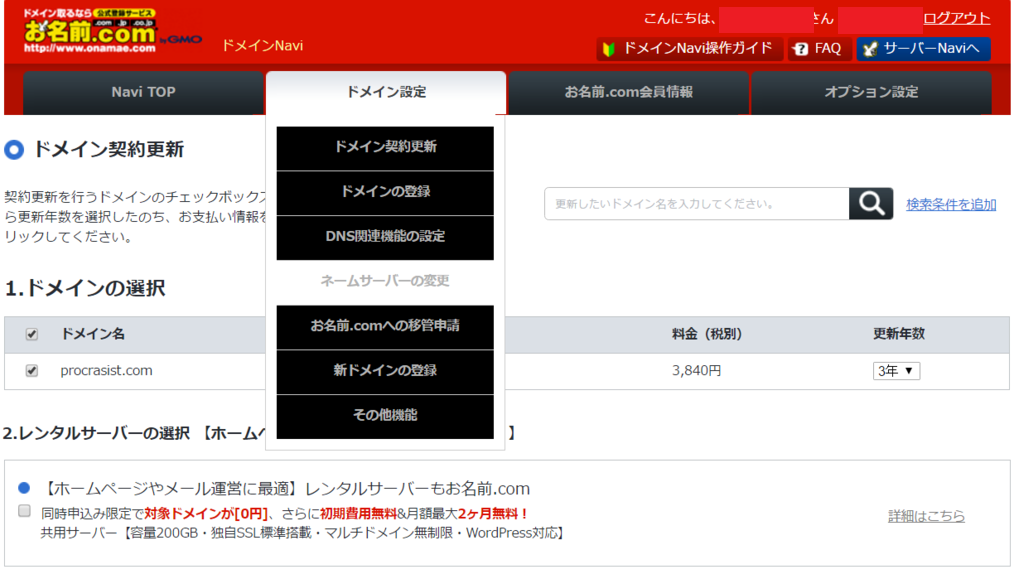Uncheck the procrasist.com domain checkbox
Viewport: 1016px width, 576px height.
[x=31, y=371]
